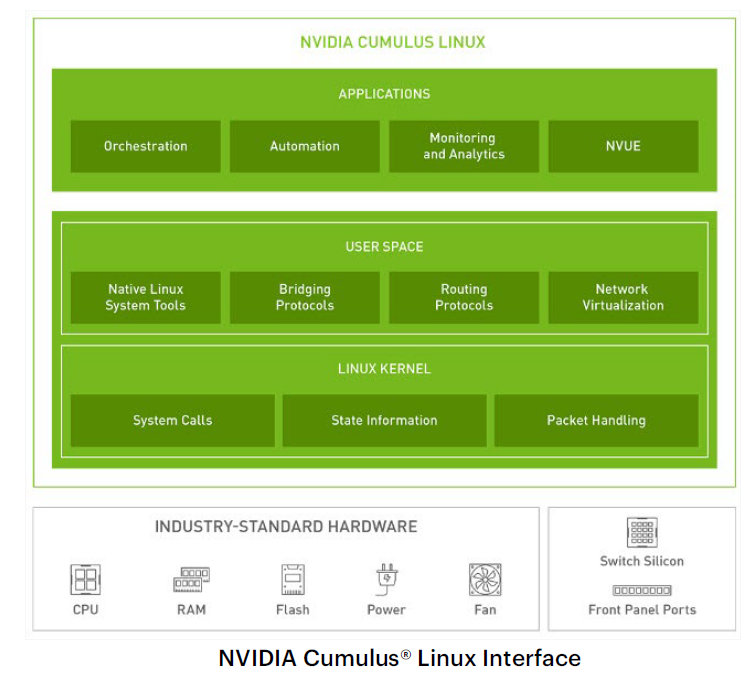The width and height of the screenshot is (756, 678).
Task: Select the RAM memory module icon
Action: (x=190, y=579)
